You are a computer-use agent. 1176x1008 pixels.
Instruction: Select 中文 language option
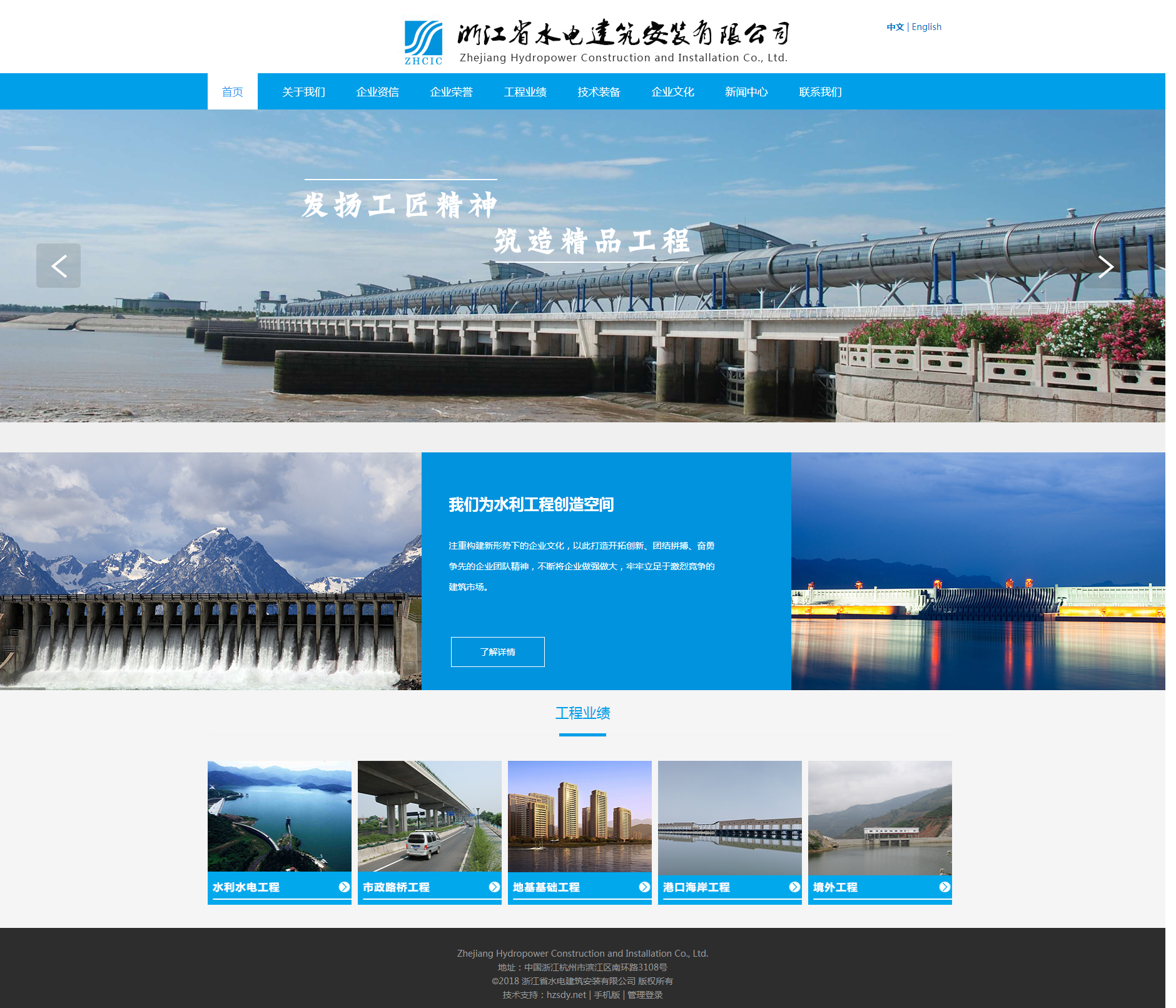(x=895, y=27)
